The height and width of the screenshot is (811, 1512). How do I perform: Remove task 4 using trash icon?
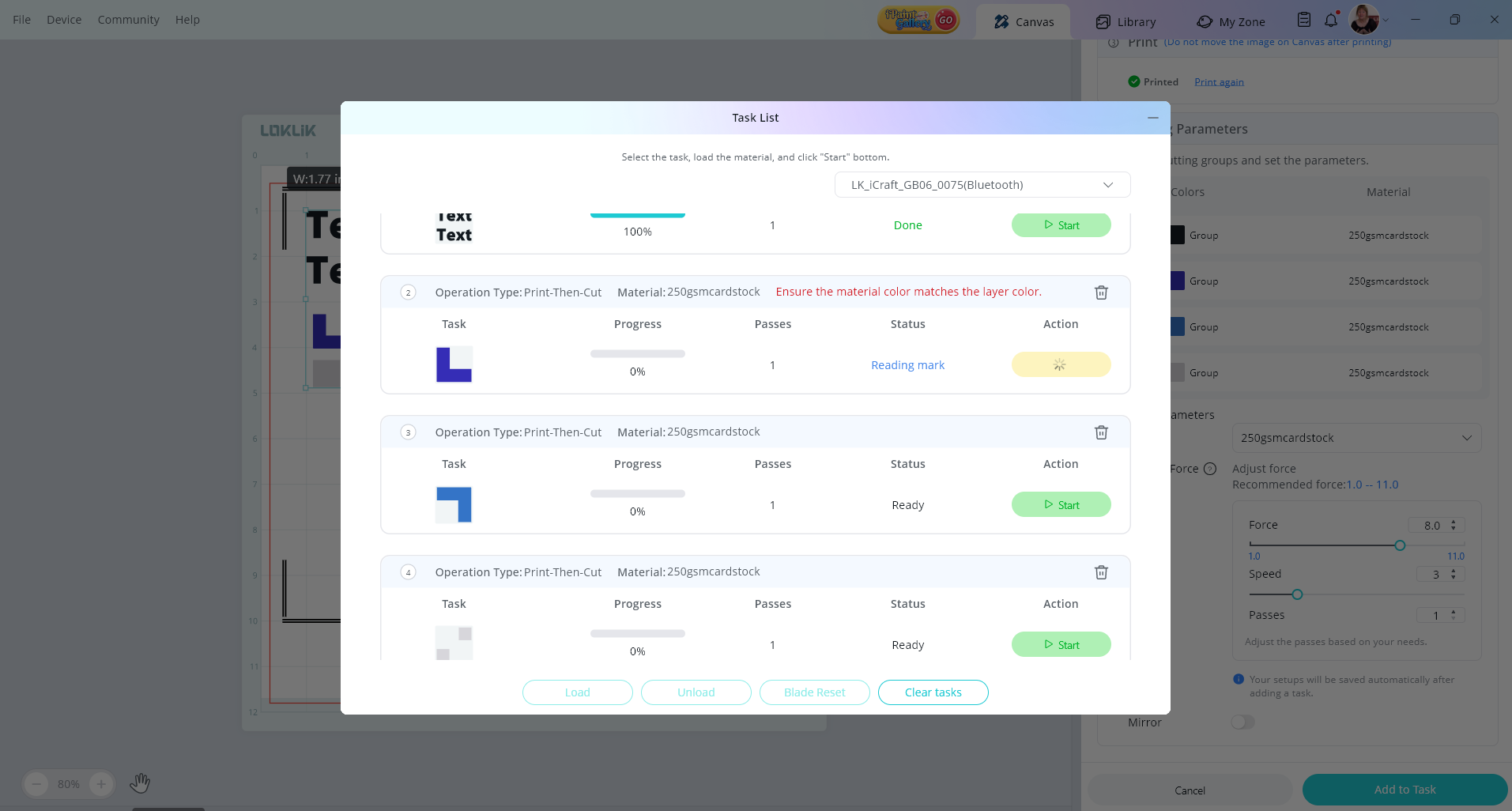pyautogui.click(x=1101, y=572)
